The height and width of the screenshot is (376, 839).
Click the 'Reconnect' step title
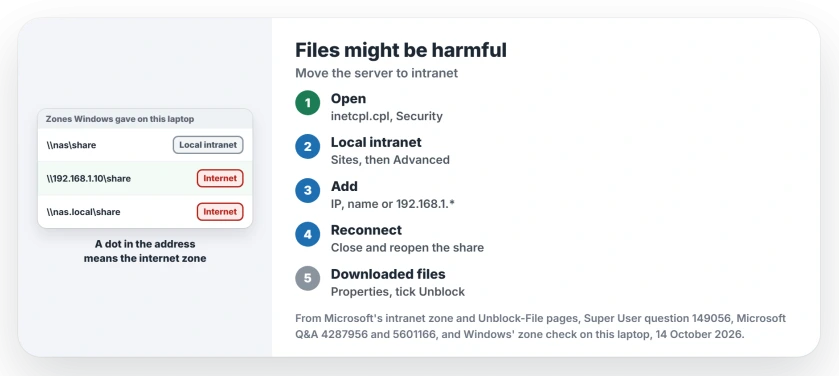(366, 230)
